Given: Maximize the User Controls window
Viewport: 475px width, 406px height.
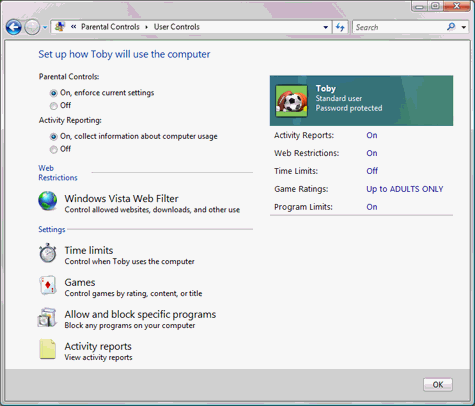Looking at the screenshot, I should click(435, 6).
